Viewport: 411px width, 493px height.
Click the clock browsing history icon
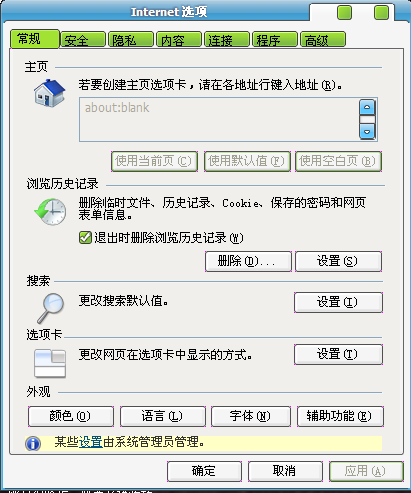(50, 211)
